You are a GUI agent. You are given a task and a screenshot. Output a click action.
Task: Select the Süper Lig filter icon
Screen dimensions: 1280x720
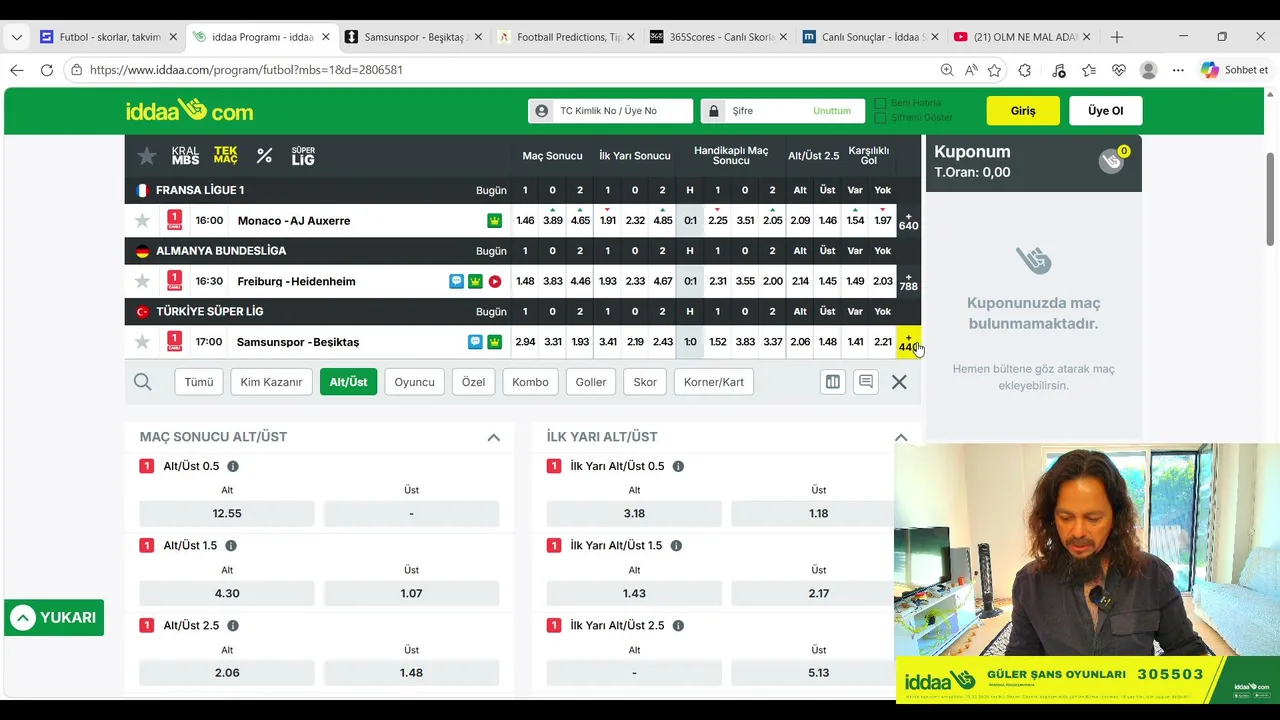coord(303,156)
